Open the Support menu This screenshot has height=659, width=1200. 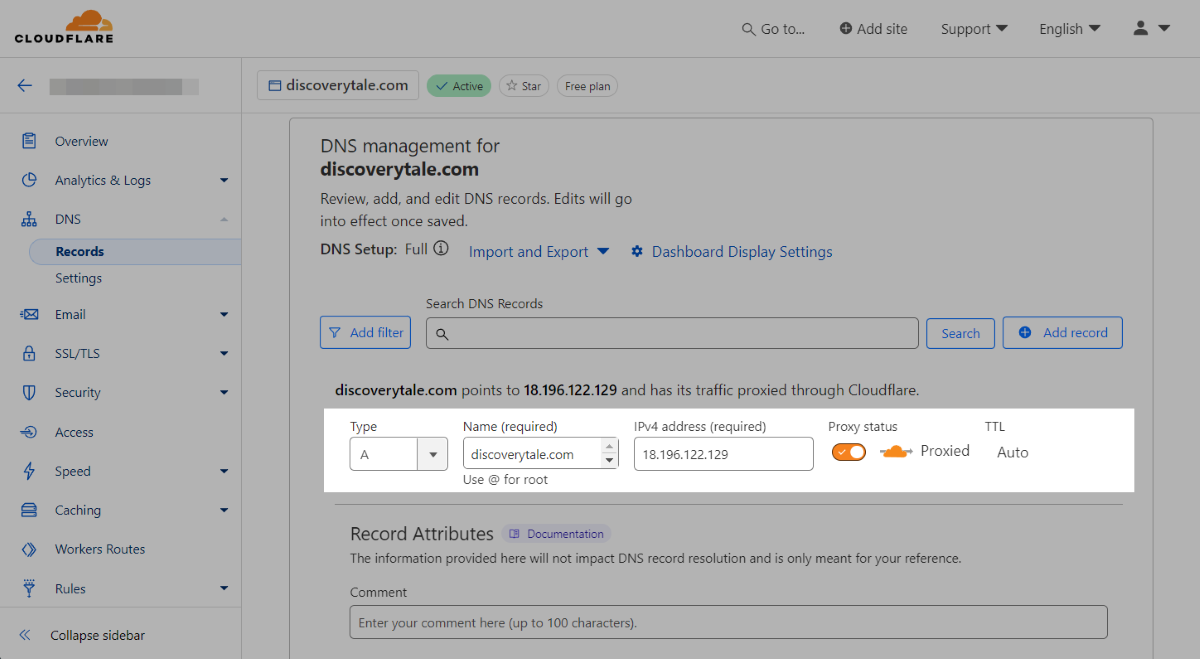[x=974, y=29]
